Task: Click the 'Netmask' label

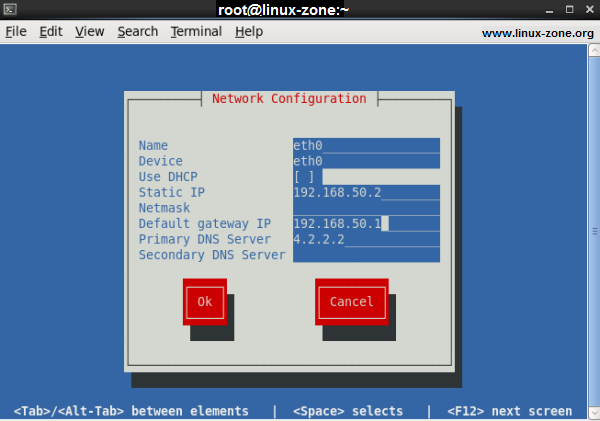Action: coord(164,208)
